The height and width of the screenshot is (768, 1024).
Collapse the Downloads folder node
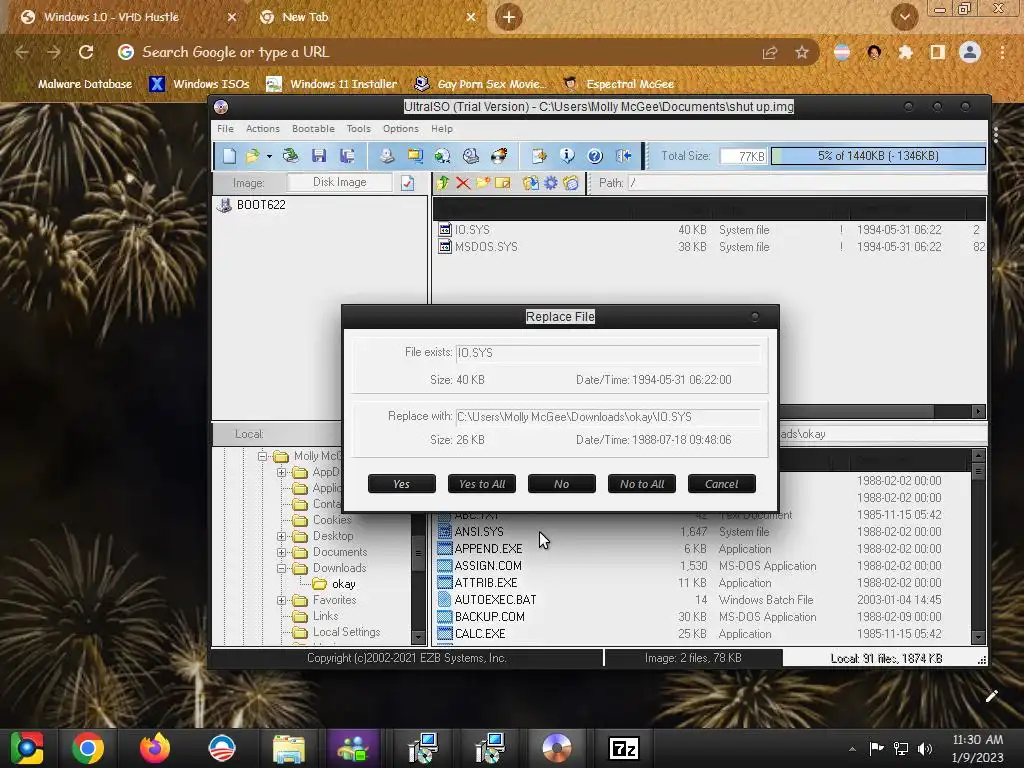281,568
